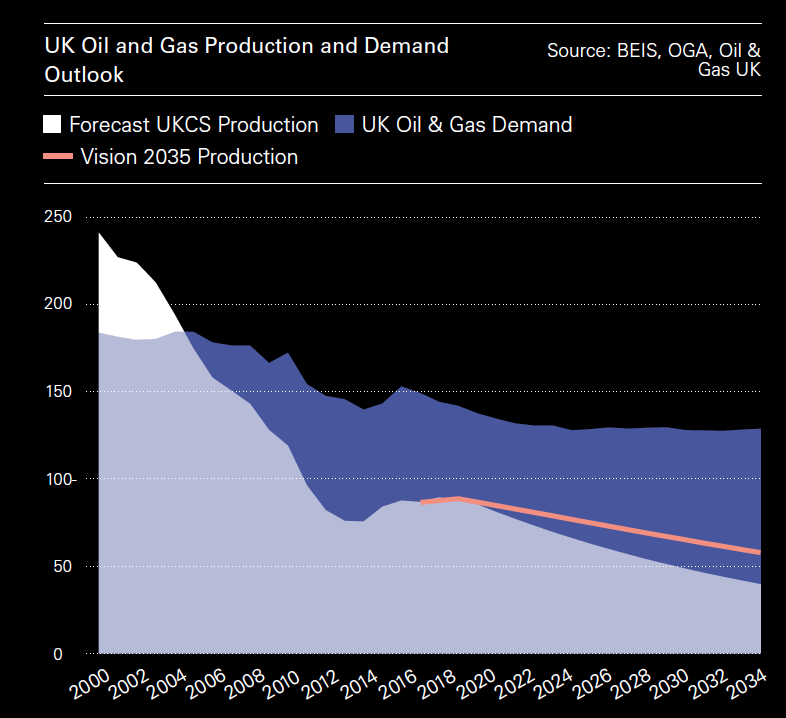Image resolution: width=786 pixels, height=718 pixels.
Task: Click the 150 y-axis label
Action: tap(59, 392)
